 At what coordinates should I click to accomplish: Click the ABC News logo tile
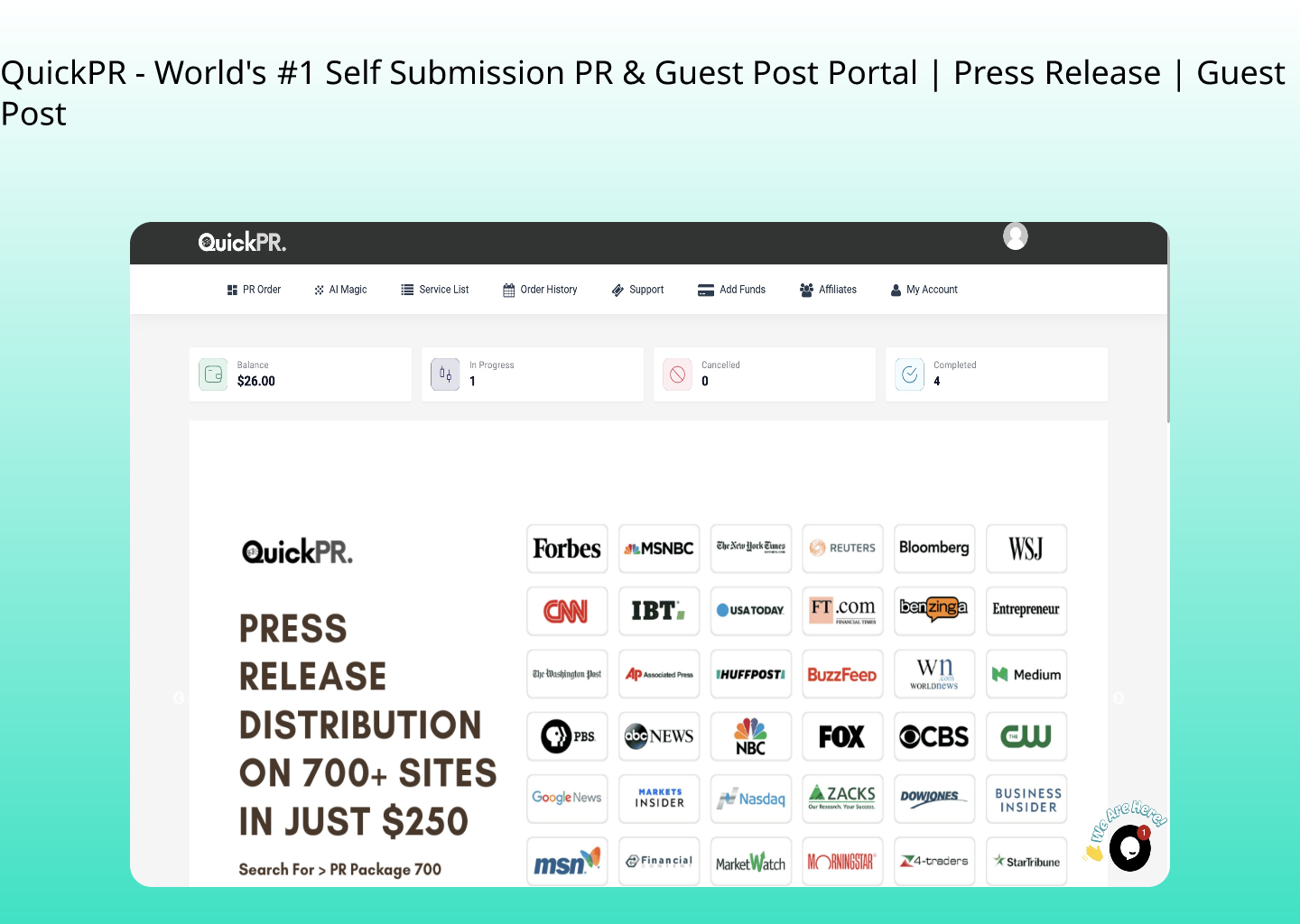point(659,736)
